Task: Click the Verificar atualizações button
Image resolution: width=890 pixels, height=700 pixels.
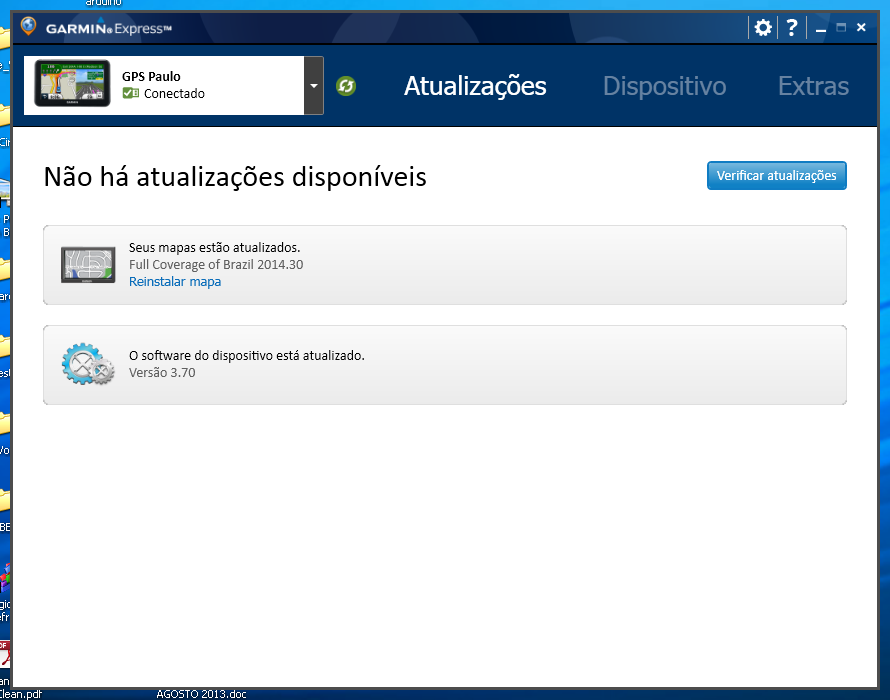Action: coord(776,175)
